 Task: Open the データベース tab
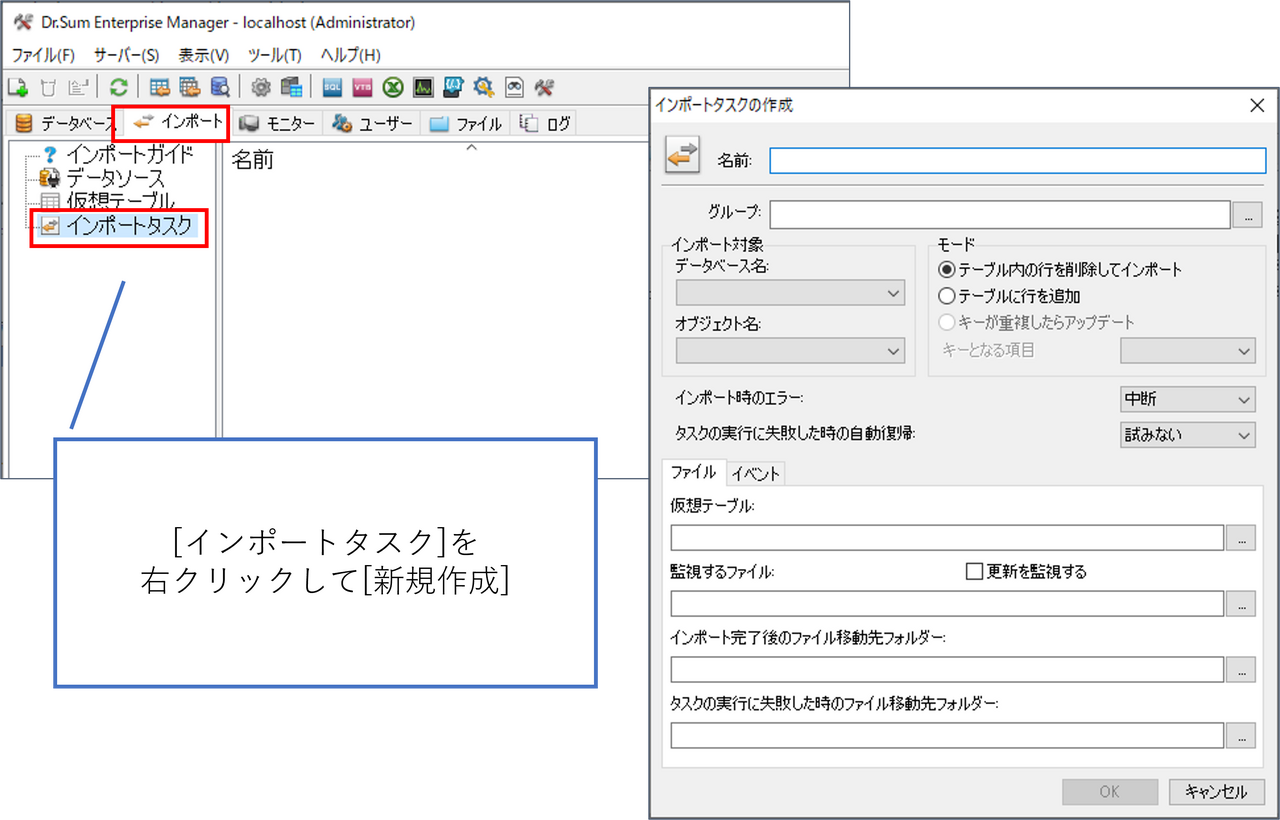coord(65,124)
